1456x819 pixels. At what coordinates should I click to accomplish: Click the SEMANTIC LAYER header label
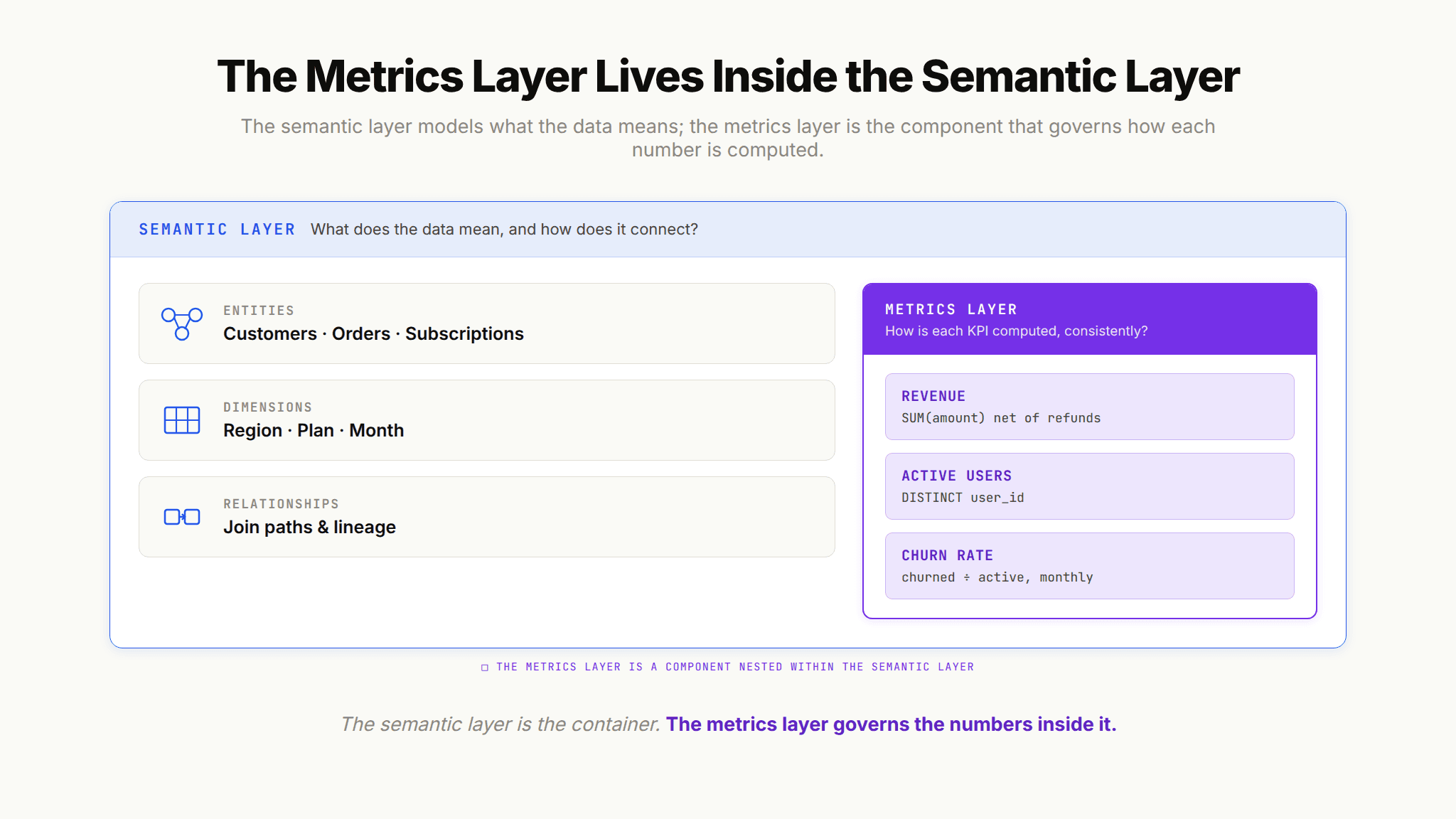(x=217, y=230)
